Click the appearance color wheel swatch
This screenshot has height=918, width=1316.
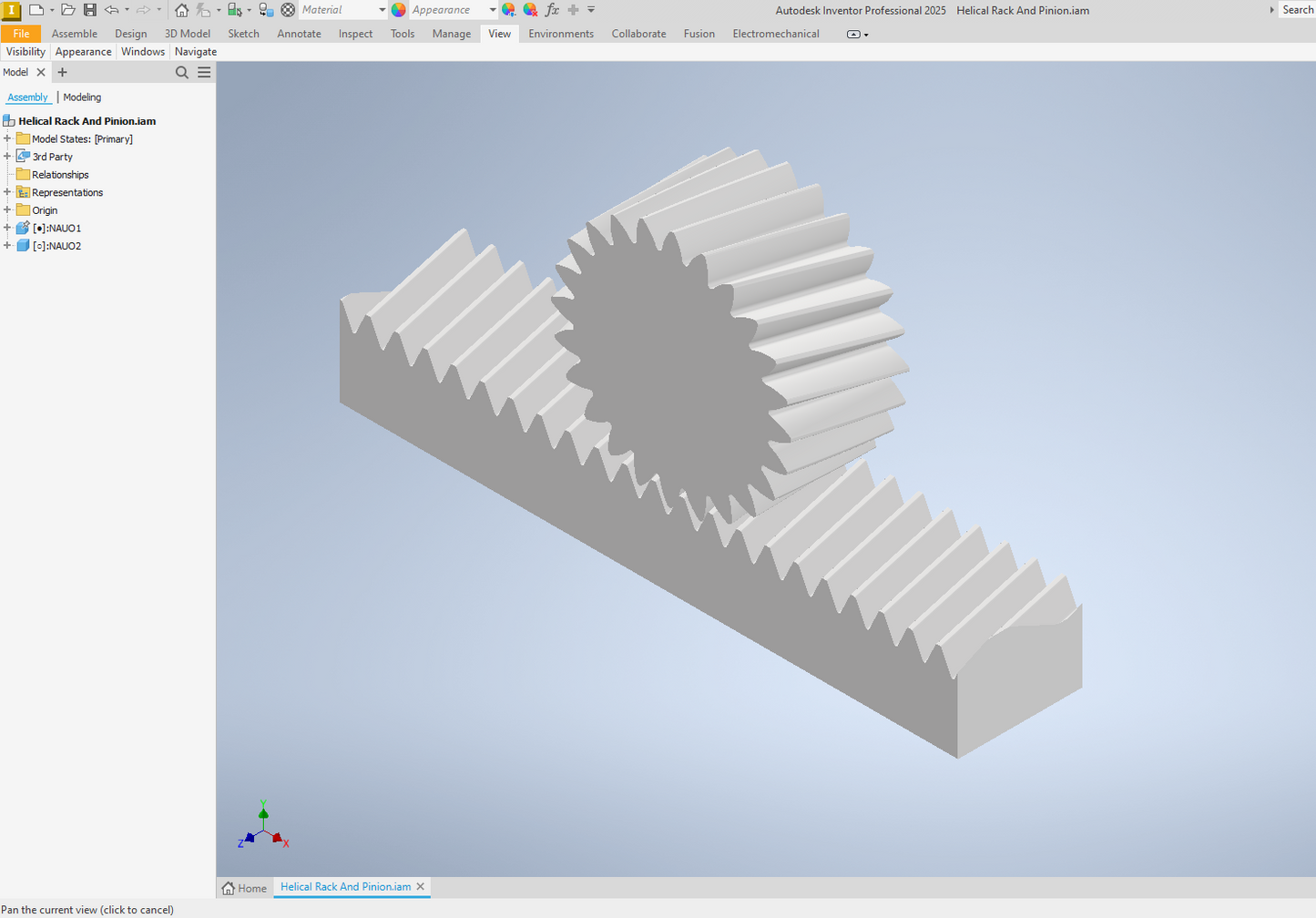click(x=399, y=10)
